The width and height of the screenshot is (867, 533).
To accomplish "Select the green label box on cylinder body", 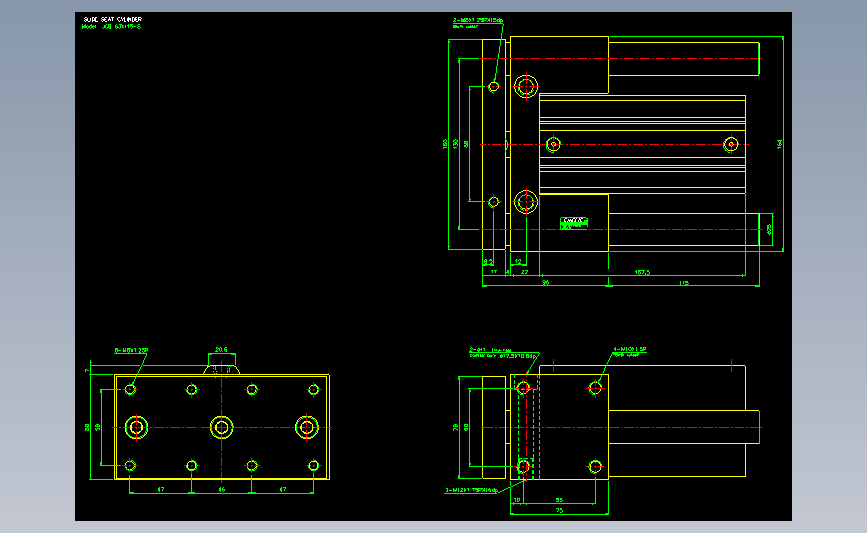I will (x=573, y=223).
